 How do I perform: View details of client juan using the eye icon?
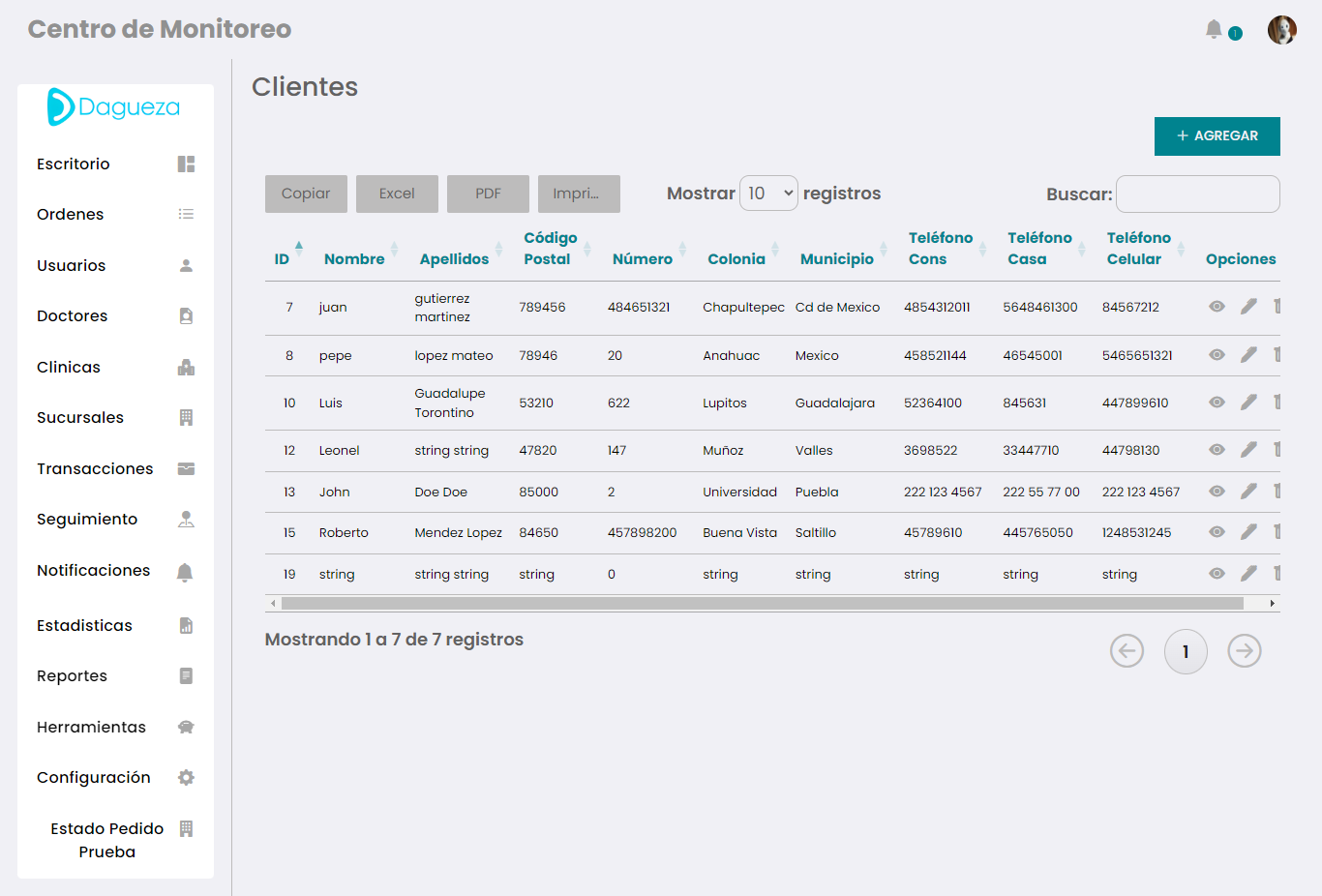click(1217, 306)
